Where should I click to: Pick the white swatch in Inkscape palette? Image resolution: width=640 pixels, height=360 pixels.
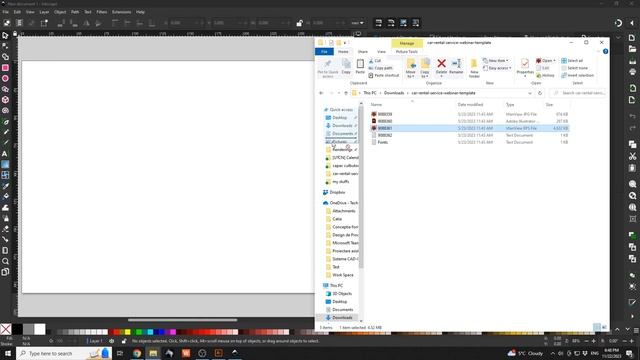pos(40,329)
